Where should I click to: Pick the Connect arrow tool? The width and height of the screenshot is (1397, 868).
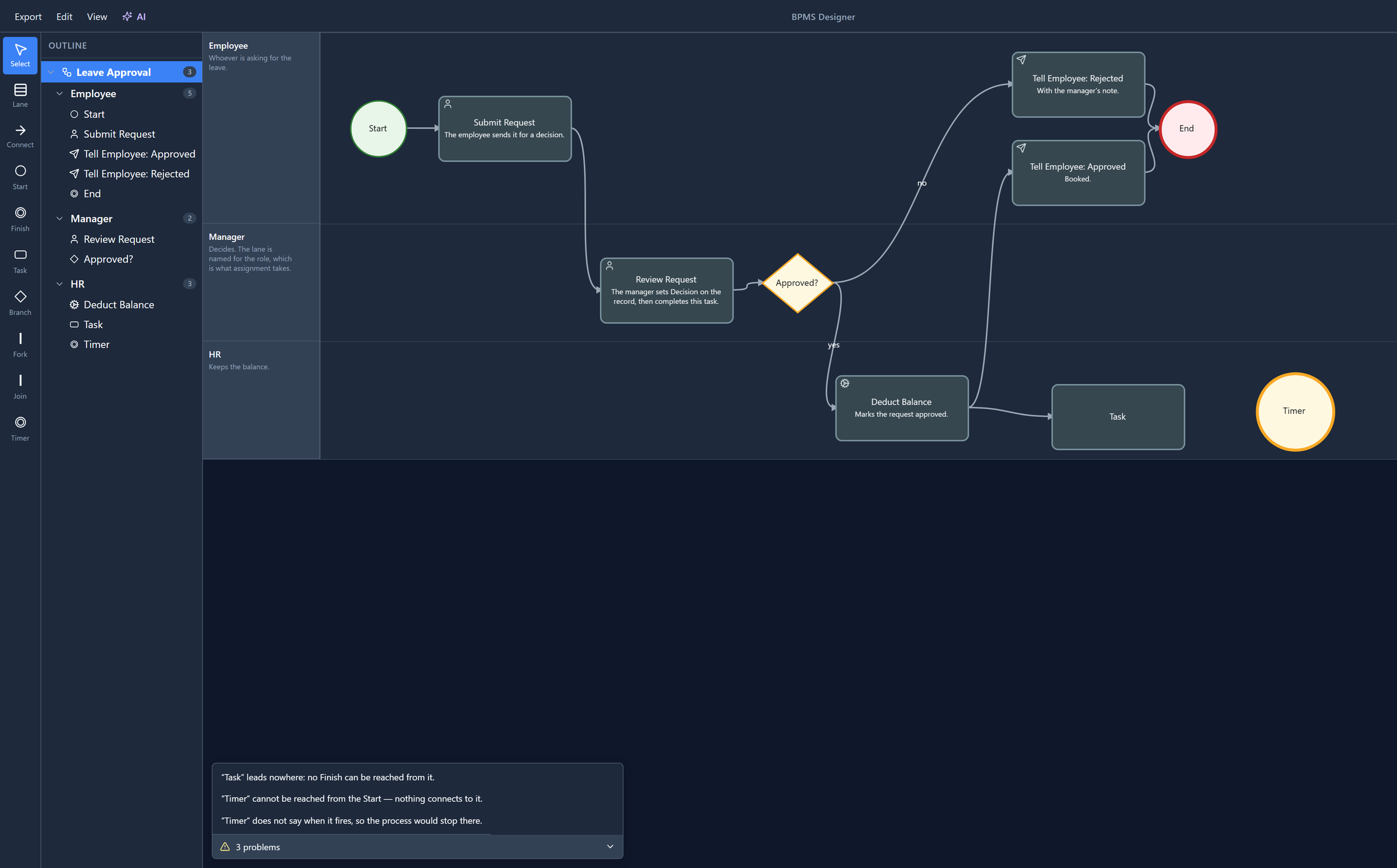(20, 136)
